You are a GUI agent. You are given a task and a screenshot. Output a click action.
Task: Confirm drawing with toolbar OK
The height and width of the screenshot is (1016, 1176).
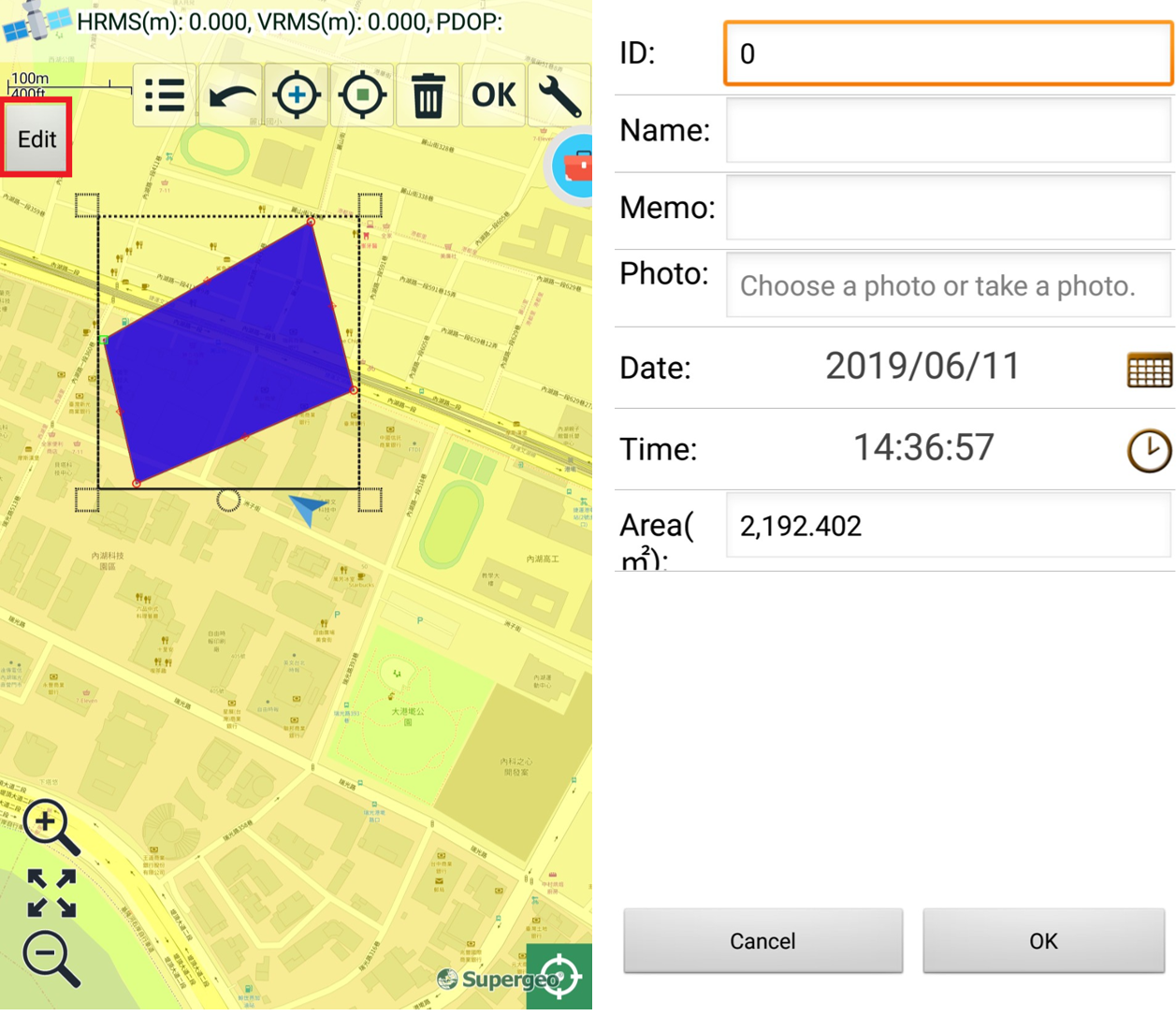pyautogui.click(x=494, y=95)
